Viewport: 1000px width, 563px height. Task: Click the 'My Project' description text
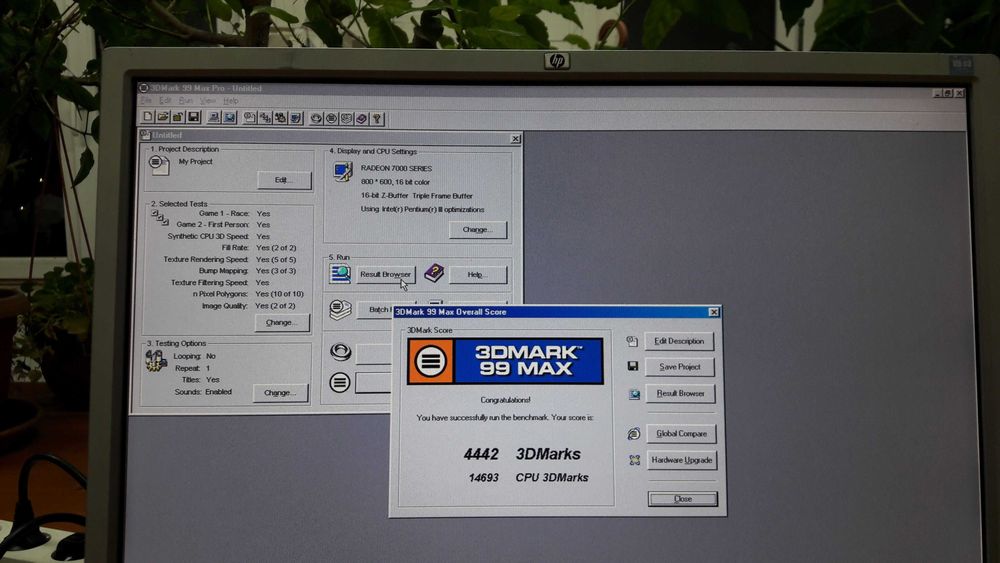pos(195,161)
